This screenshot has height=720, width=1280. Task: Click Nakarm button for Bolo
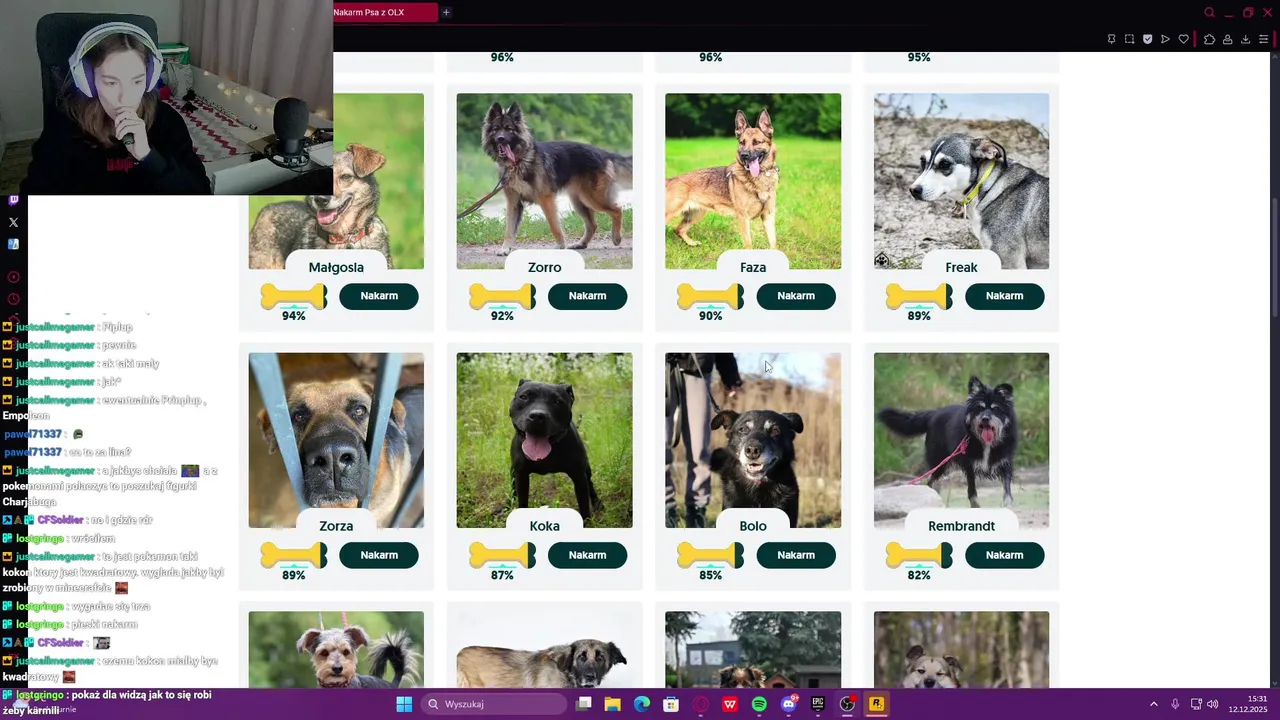coord(796,555)
